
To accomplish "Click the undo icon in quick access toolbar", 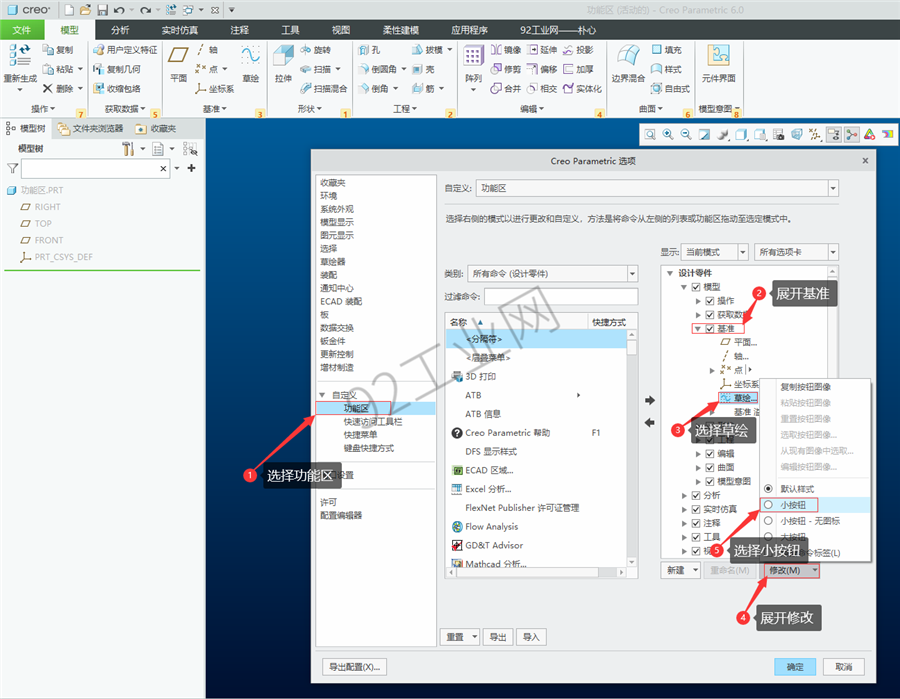I will point(119,10).
